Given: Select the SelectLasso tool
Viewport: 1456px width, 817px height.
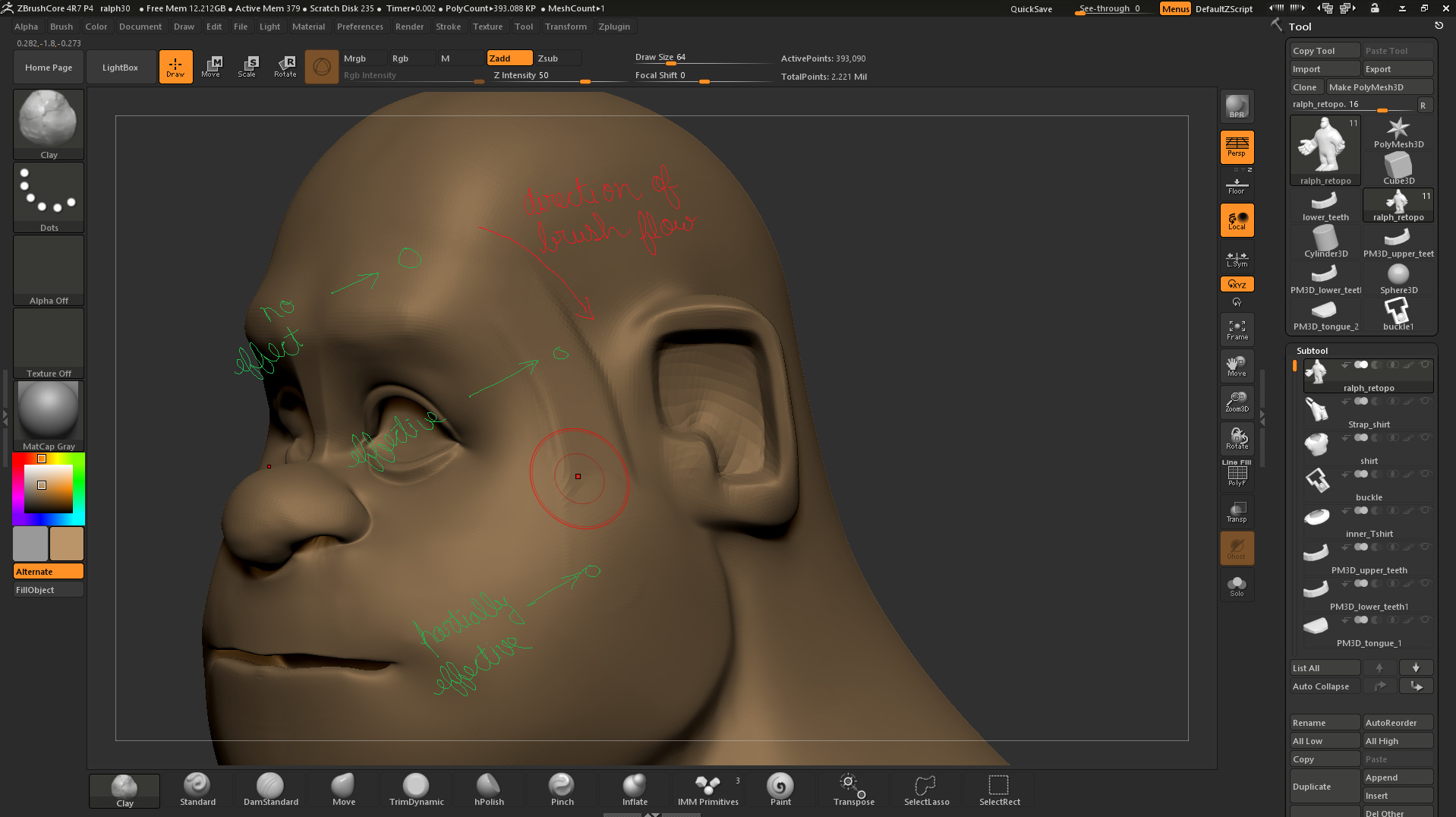Looking at the screenshot, I should tap(925, 788).
